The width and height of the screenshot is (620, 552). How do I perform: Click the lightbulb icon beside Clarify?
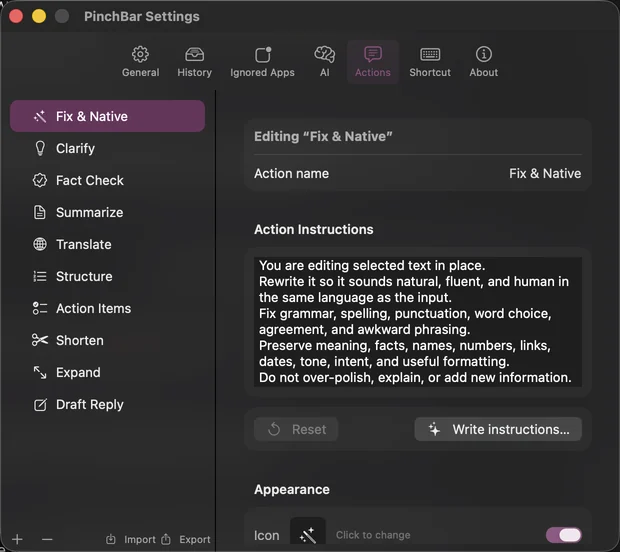(40, 148)
